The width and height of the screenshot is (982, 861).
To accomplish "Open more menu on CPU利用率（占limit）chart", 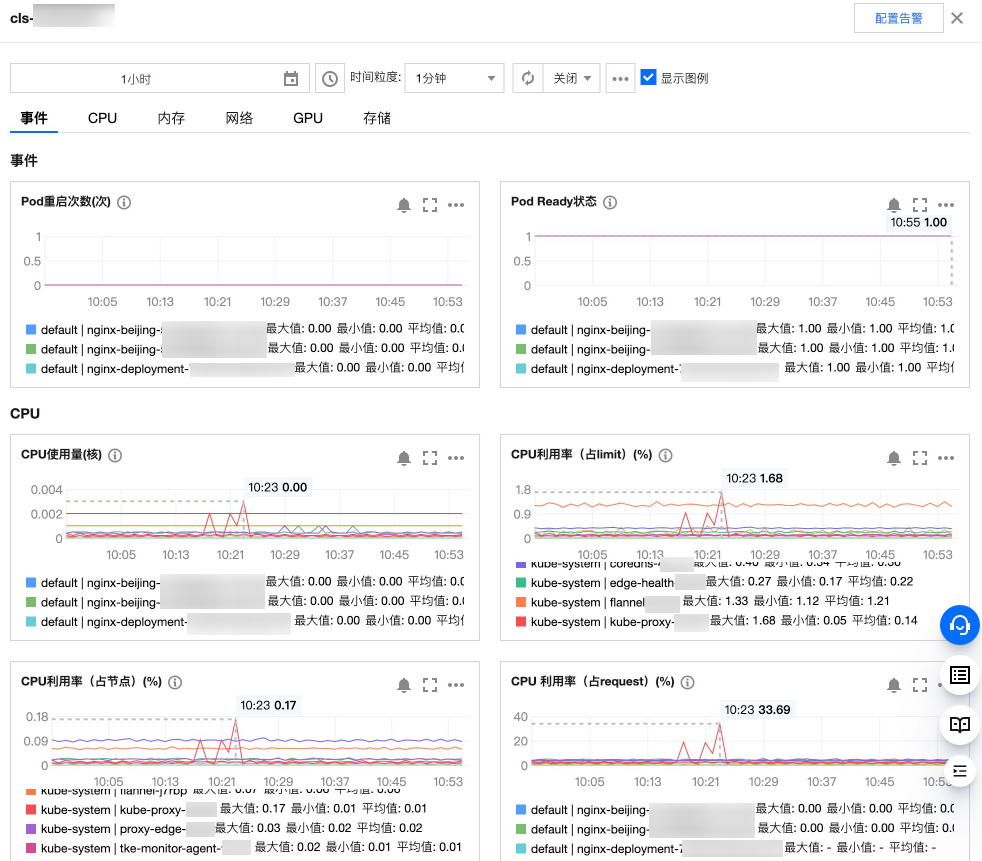I will pos(946,458).
